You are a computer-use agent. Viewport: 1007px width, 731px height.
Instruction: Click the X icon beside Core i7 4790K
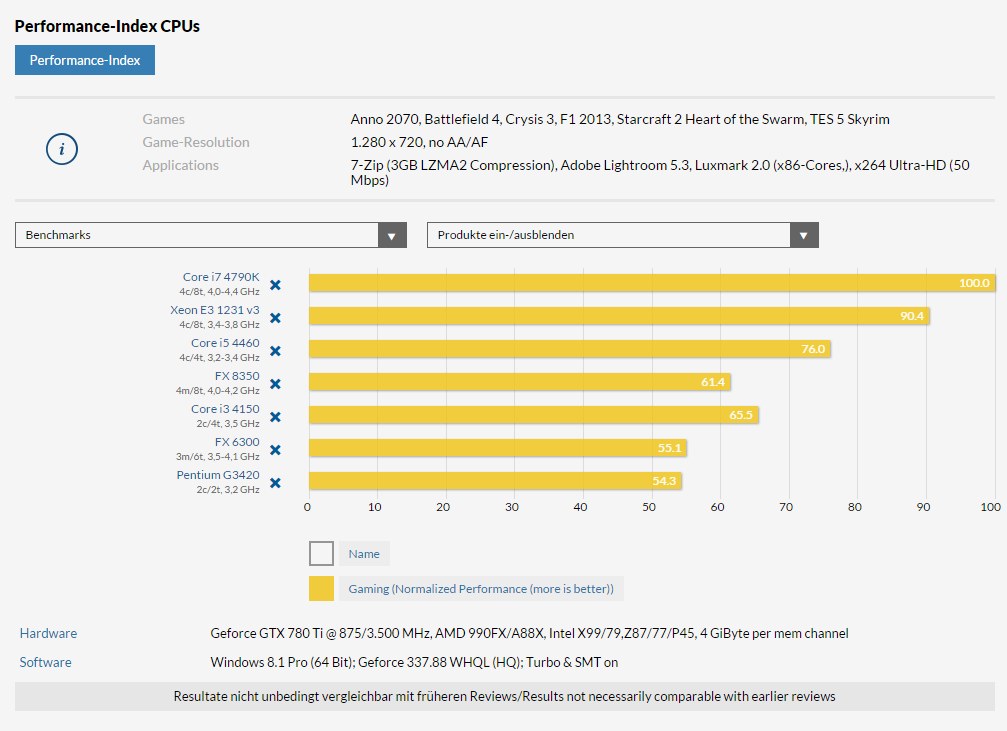[x=274, y=285]
